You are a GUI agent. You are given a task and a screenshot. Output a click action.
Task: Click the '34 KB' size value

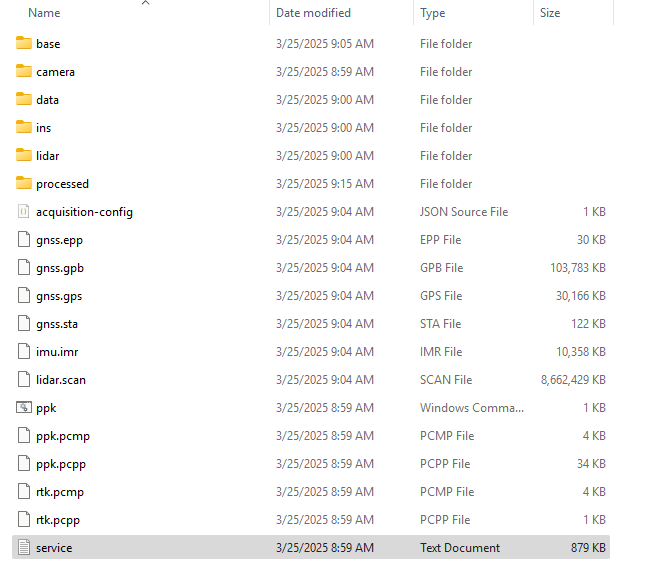coord(591,464)
